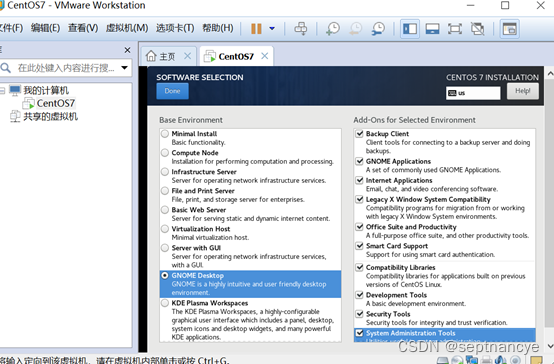Click the VM view scrollbar up arrow
The width and height of the screenshot is (554, 364).
point(550,74)
